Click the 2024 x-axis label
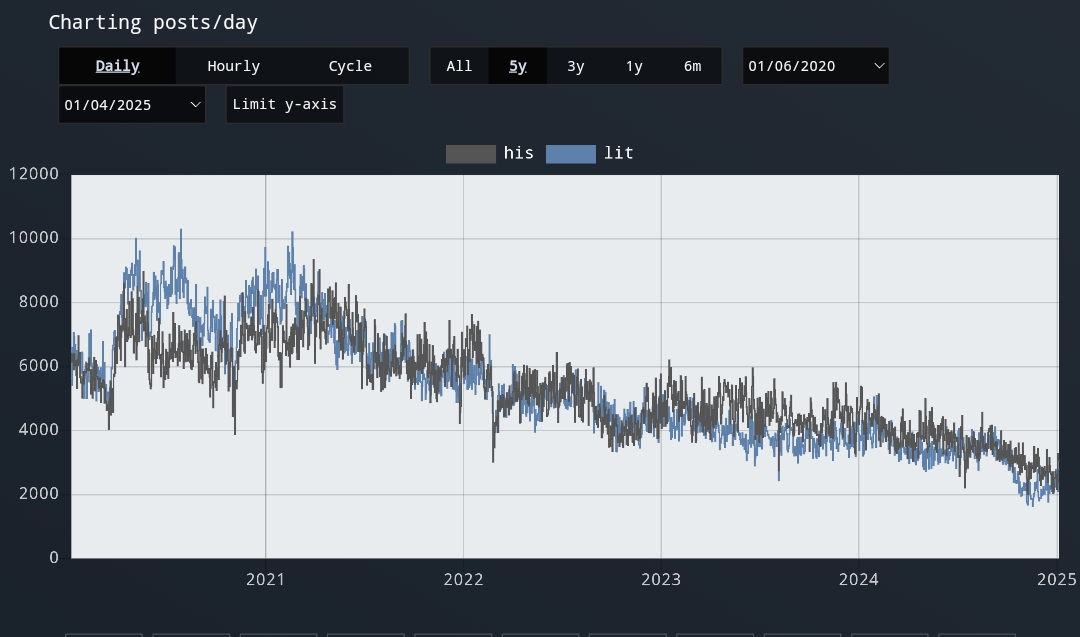Screen dimensions: 1080x637 point(858,579)
